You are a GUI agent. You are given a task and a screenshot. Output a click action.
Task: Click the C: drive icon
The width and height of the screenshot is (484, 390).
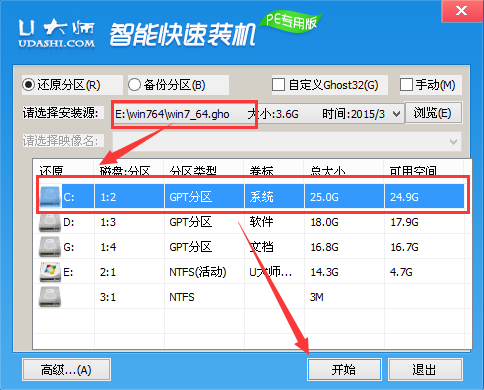[x=50, y=197]
